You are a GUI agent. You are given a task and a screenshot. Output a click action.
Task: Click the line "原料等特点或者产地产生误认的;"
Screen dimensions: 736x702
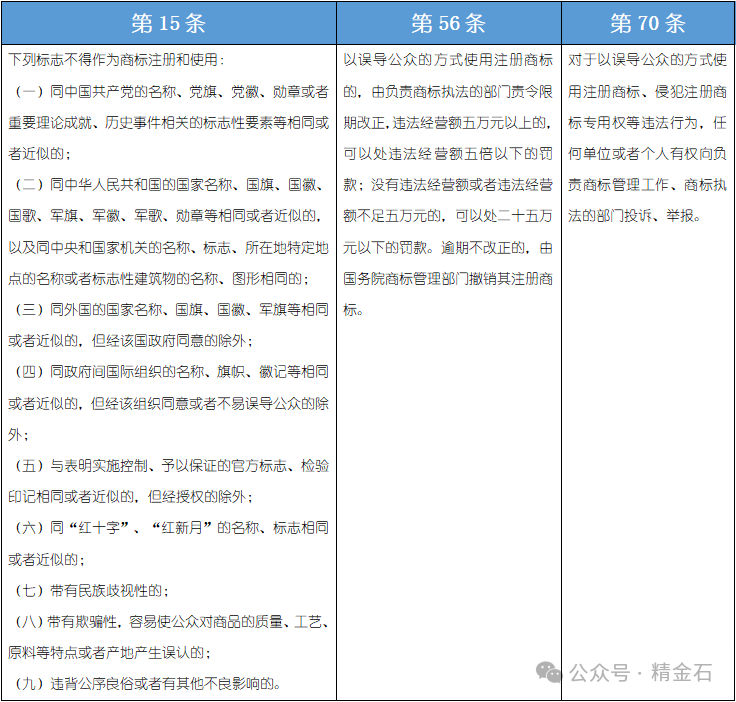pos(109,653)
